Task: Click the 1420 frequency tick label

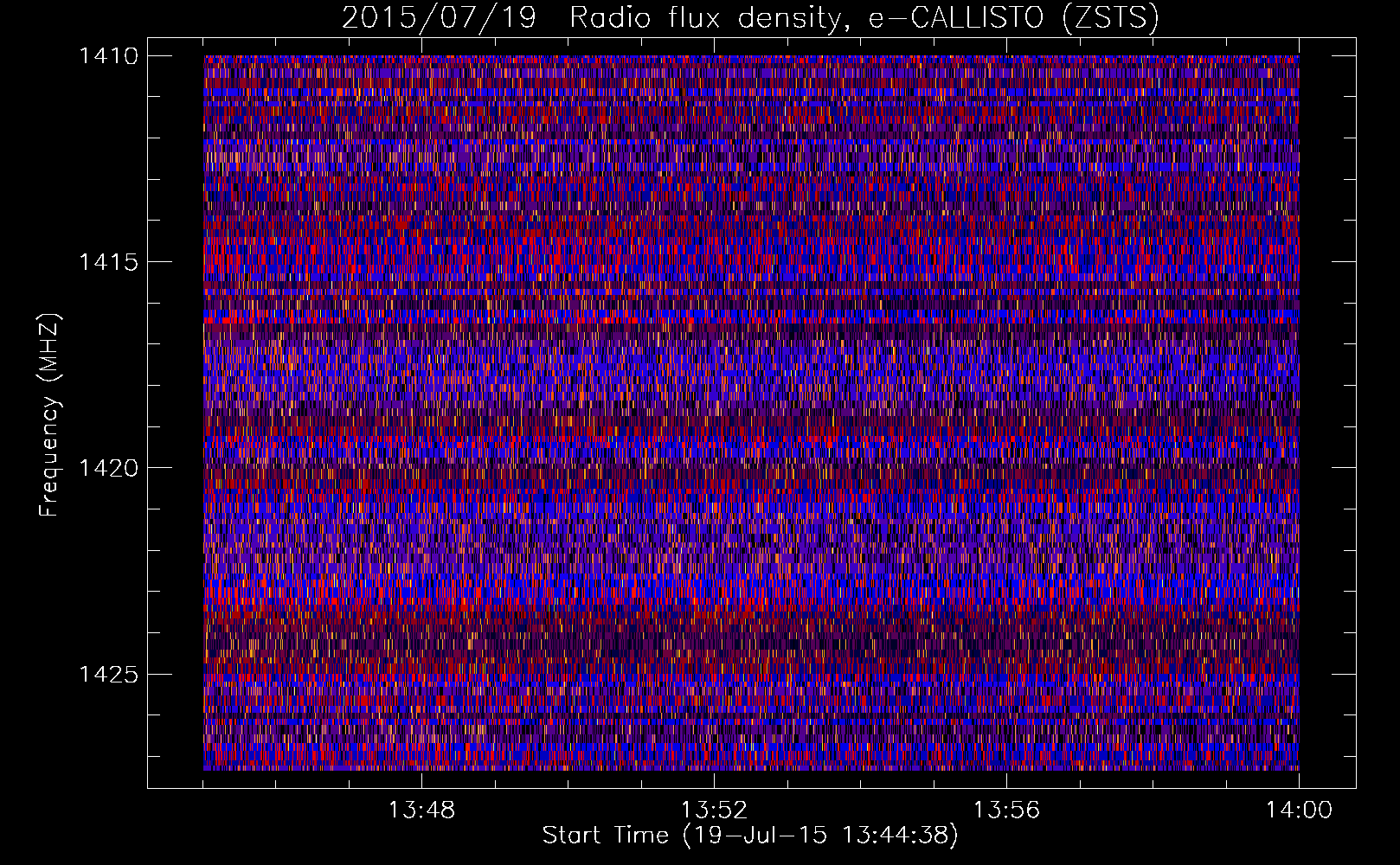Action: pyautogui.click(x=108, y=468)
